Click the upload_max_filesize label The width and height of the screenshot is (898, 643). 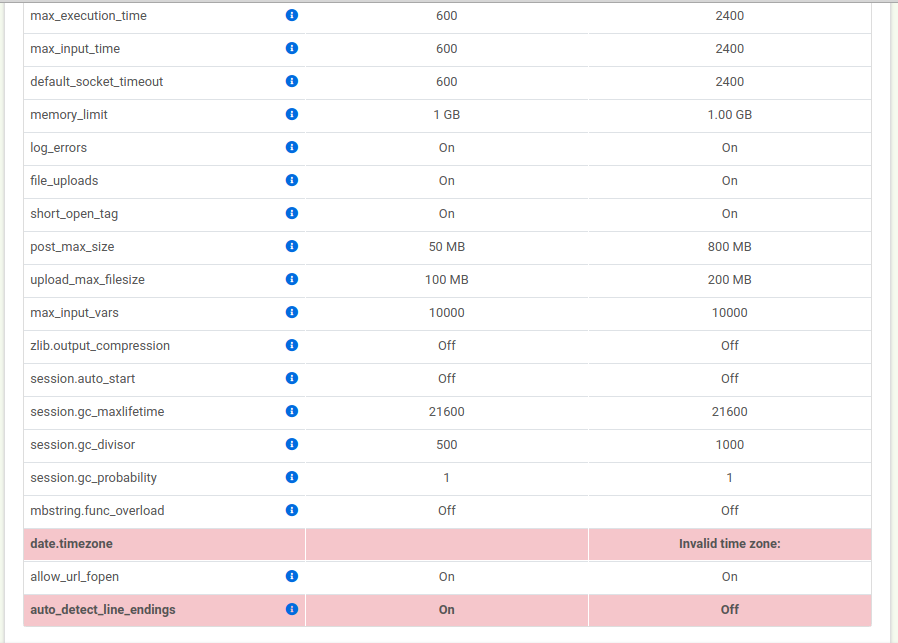pos(87,280)
